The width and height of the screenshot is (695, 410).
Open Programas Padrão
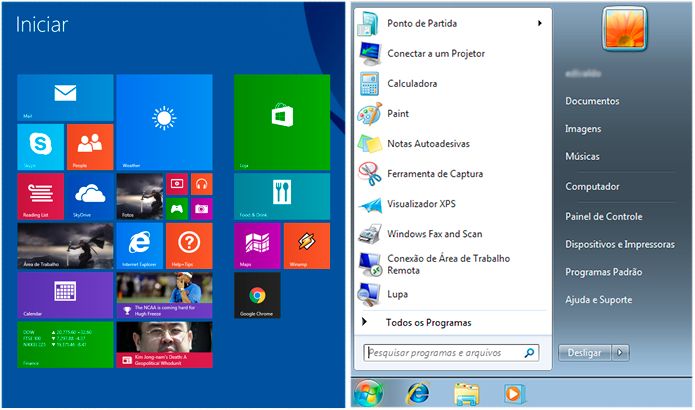point(604,272)
